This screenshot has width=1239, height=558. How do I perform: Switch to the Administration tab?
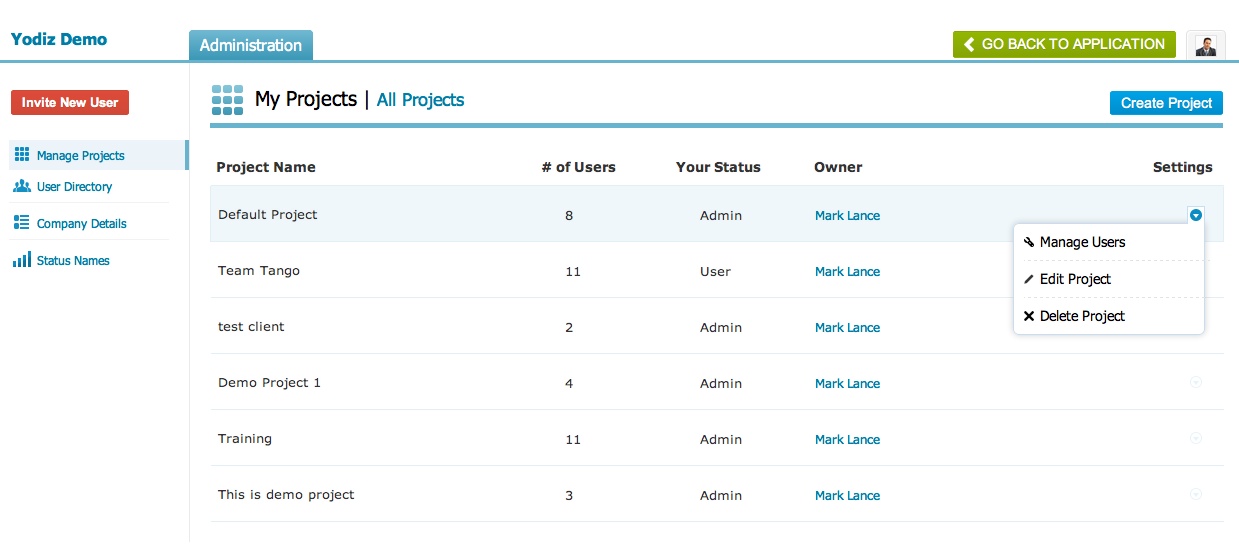point(251,45)
